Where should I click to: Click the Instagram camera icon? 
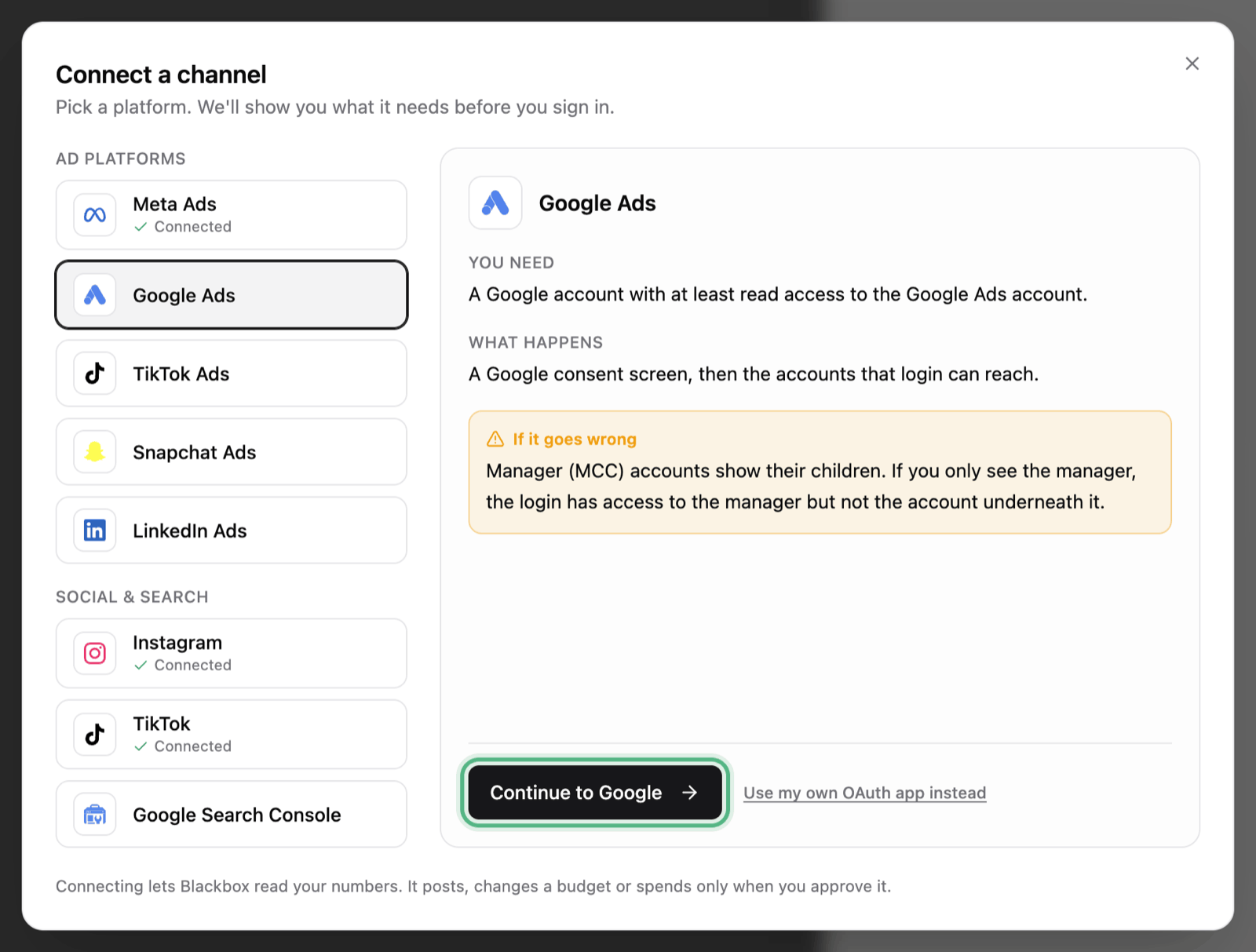tap(95, 653)
